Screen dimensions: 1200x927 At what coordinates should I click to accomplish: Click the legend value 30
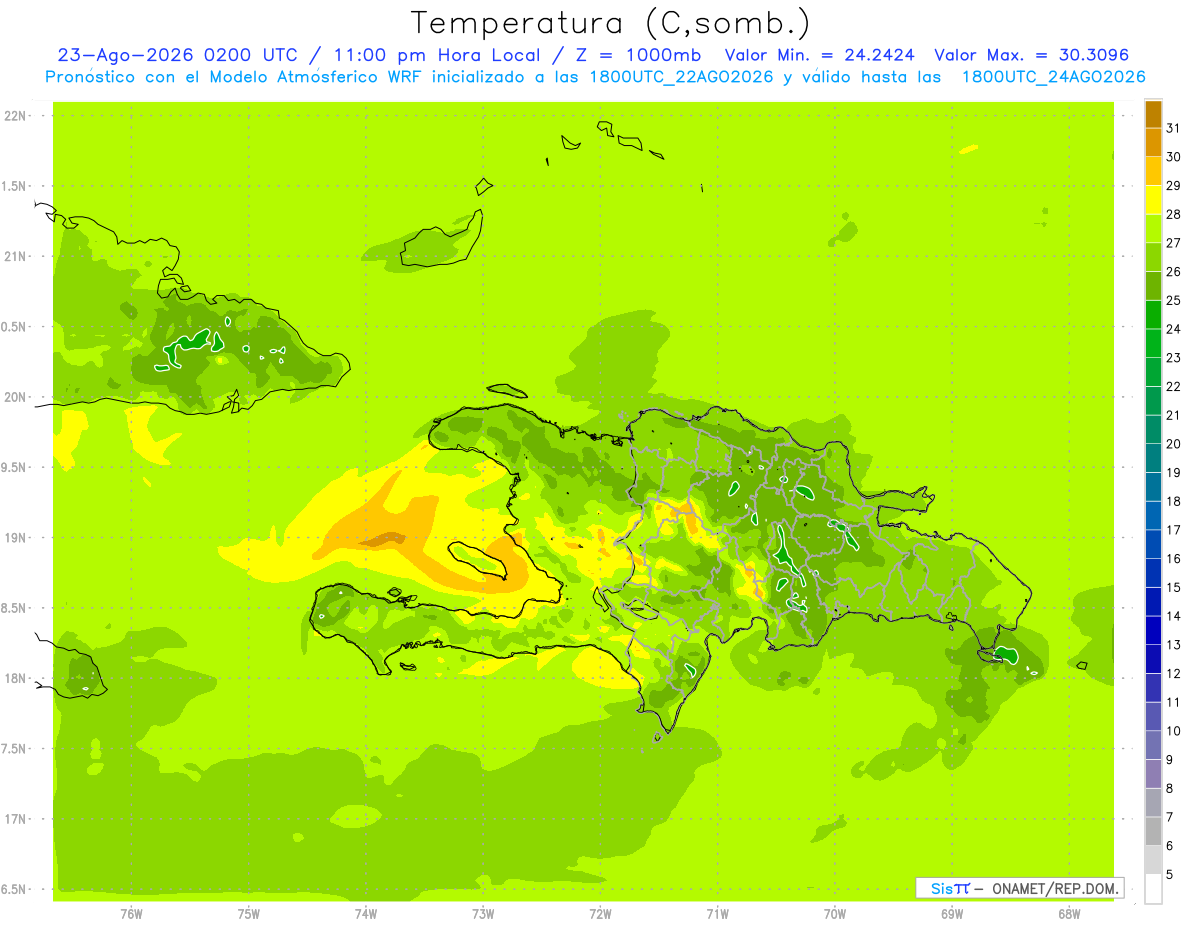click(1174, 157)
